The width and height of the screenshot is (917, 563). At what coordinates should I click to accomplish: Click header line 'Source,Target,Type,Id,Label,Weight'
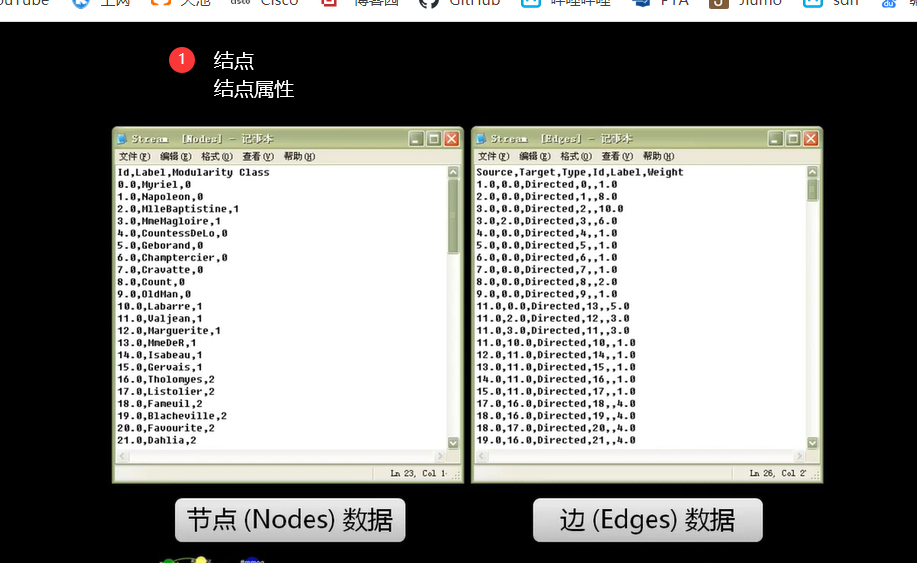pyautogui.click(x=580, y=172)
